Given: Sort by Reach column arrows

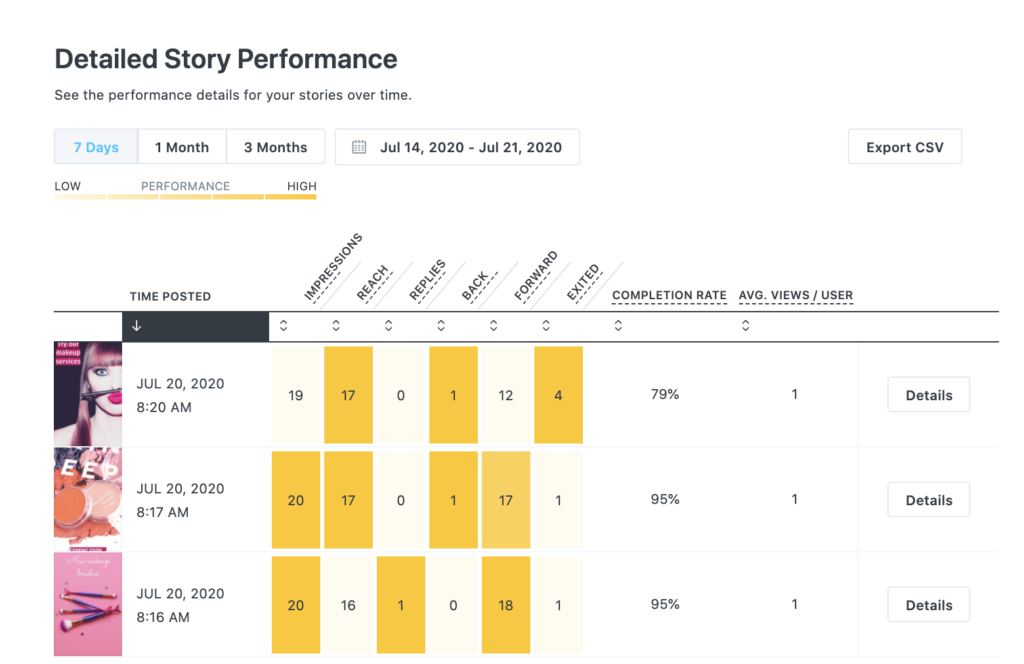Looking at the screenshot, I should coord(336,326).
